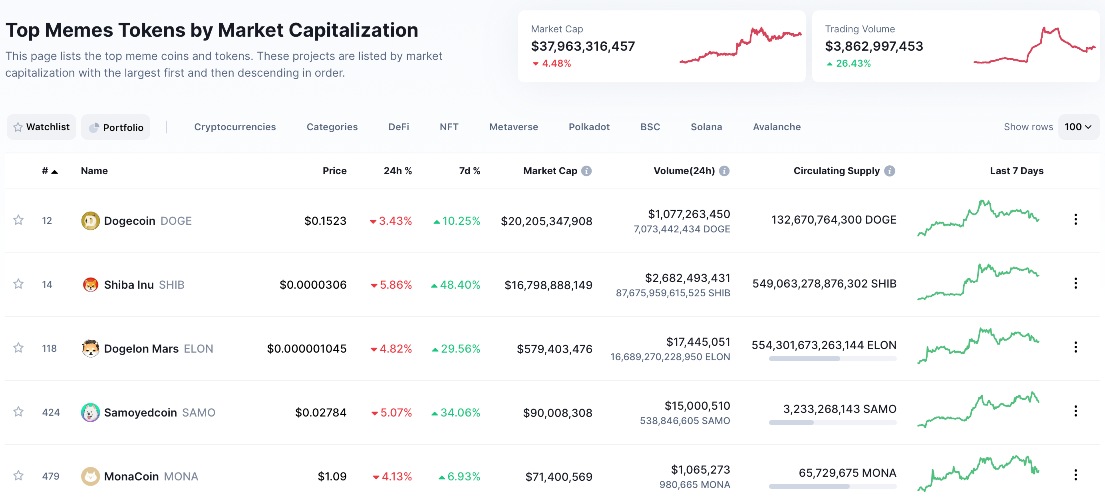Switch to NFT tab
Viewport: 1105px width, 500px height.
(449, 127)
